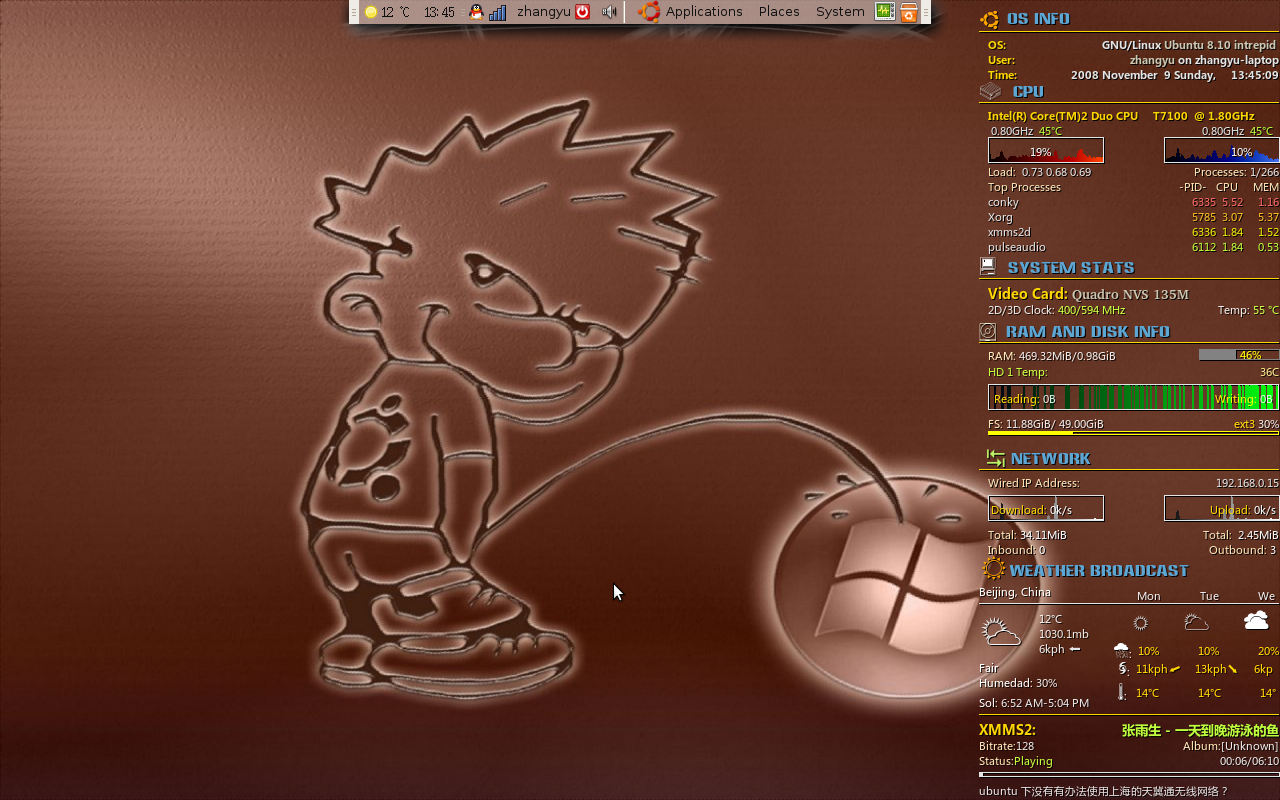The height and width of the screenshot is (800, 1280).
Task: Click the right panel grip handle
Action: 926,12
